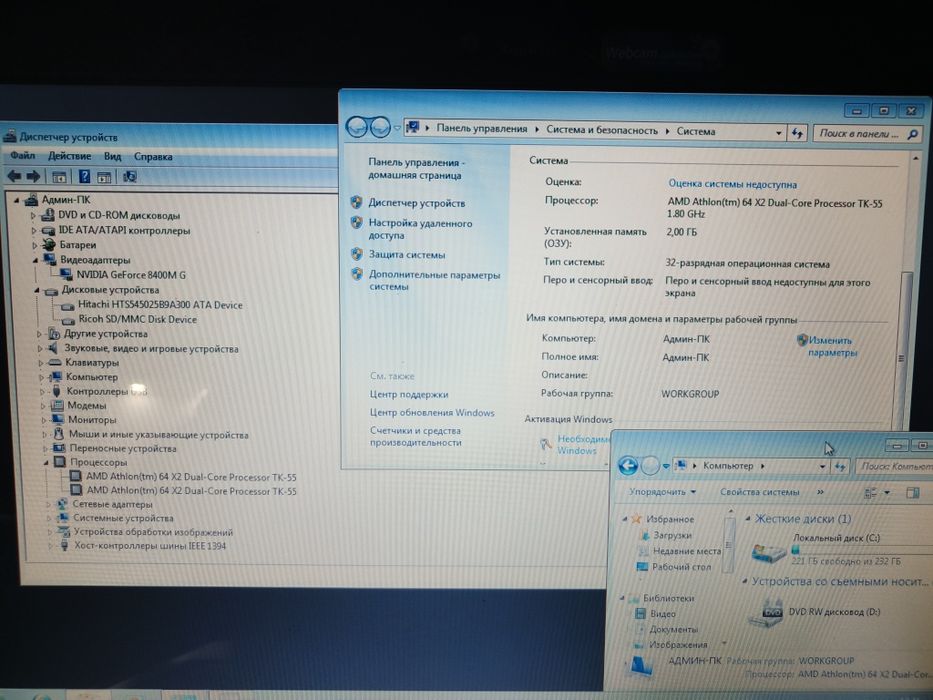Image resolution: width=933 pixels, height=700 pixels.
Task: Select Hitachi HTS545025B9A300 ATA Device
Action: 160,305
